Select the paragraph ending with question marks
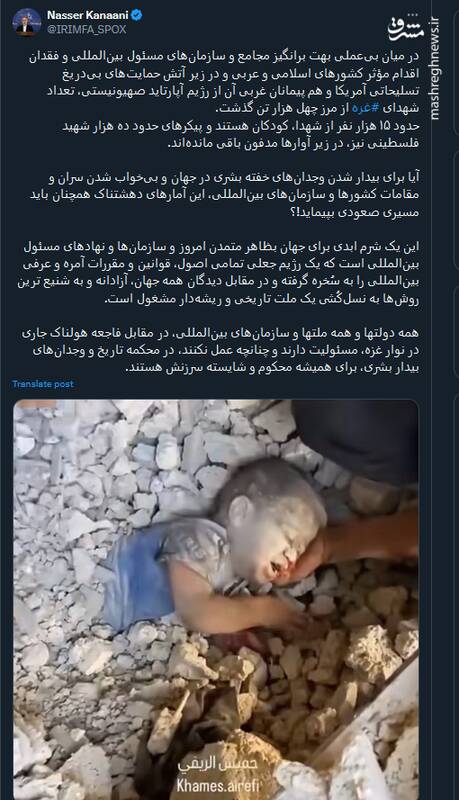Image resolution: width=459 pixels, height=800 pixels. [224, 194]
